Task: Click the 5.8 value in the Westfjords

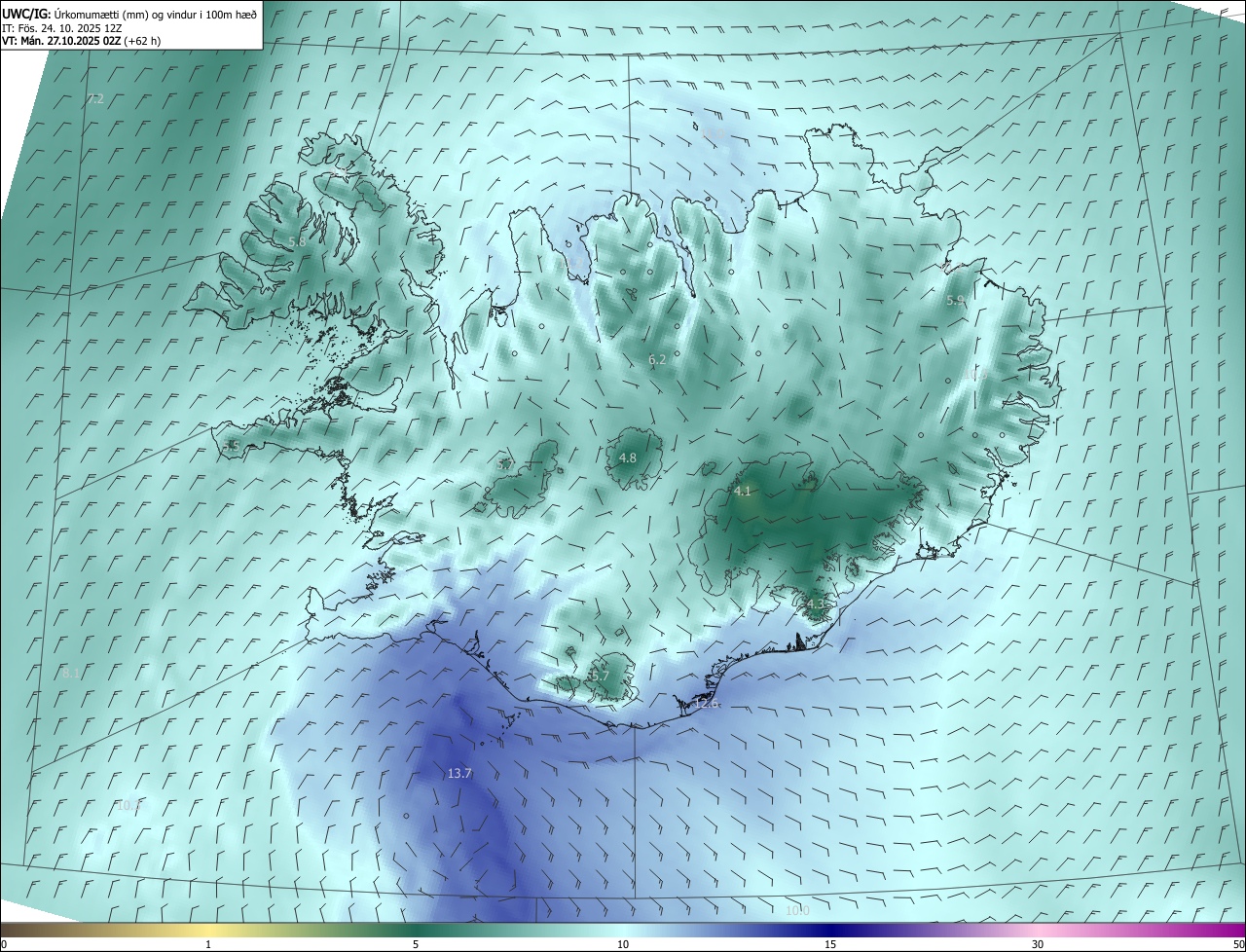Action: pos(297,241)
